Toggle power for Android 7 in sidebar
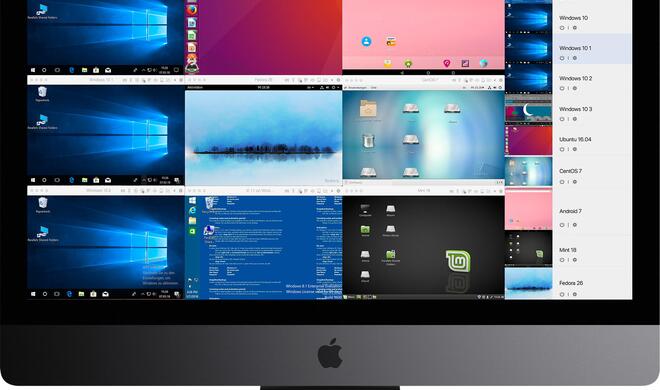660x390 pixels. point(562,225)
